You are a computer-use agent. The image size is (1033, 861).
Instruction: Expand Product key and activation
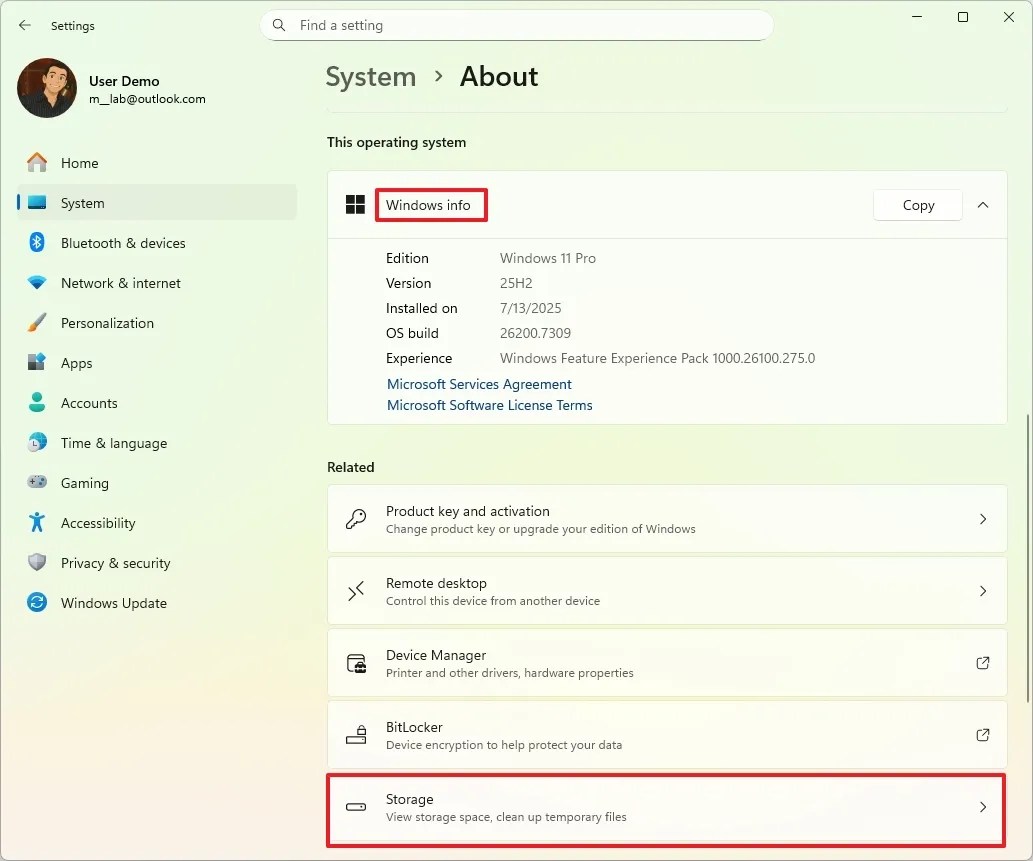[667, 518]
